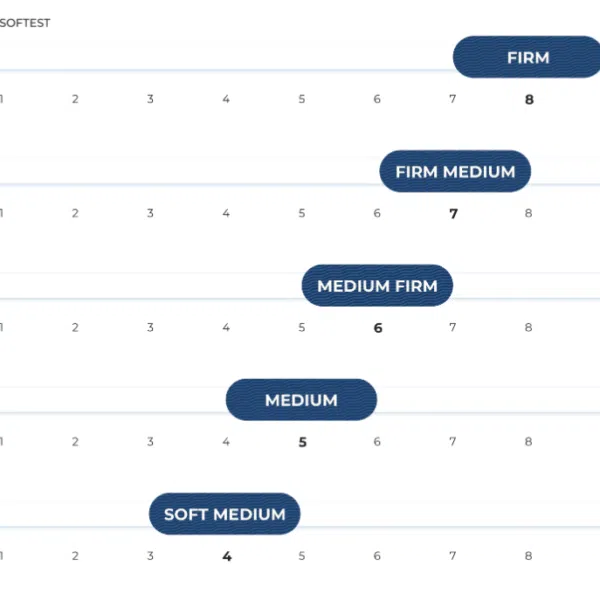The height and width of the screenshot is (600, 600).
Task: Click the SOFT MEDIUM firmness badge
Action: [225, 514]
